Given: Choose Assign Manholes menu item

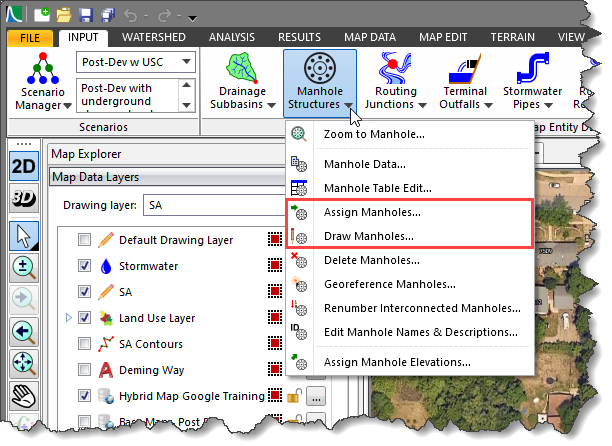Looking at the screenshot, I should pyautogui.click(x=410, y=212).
